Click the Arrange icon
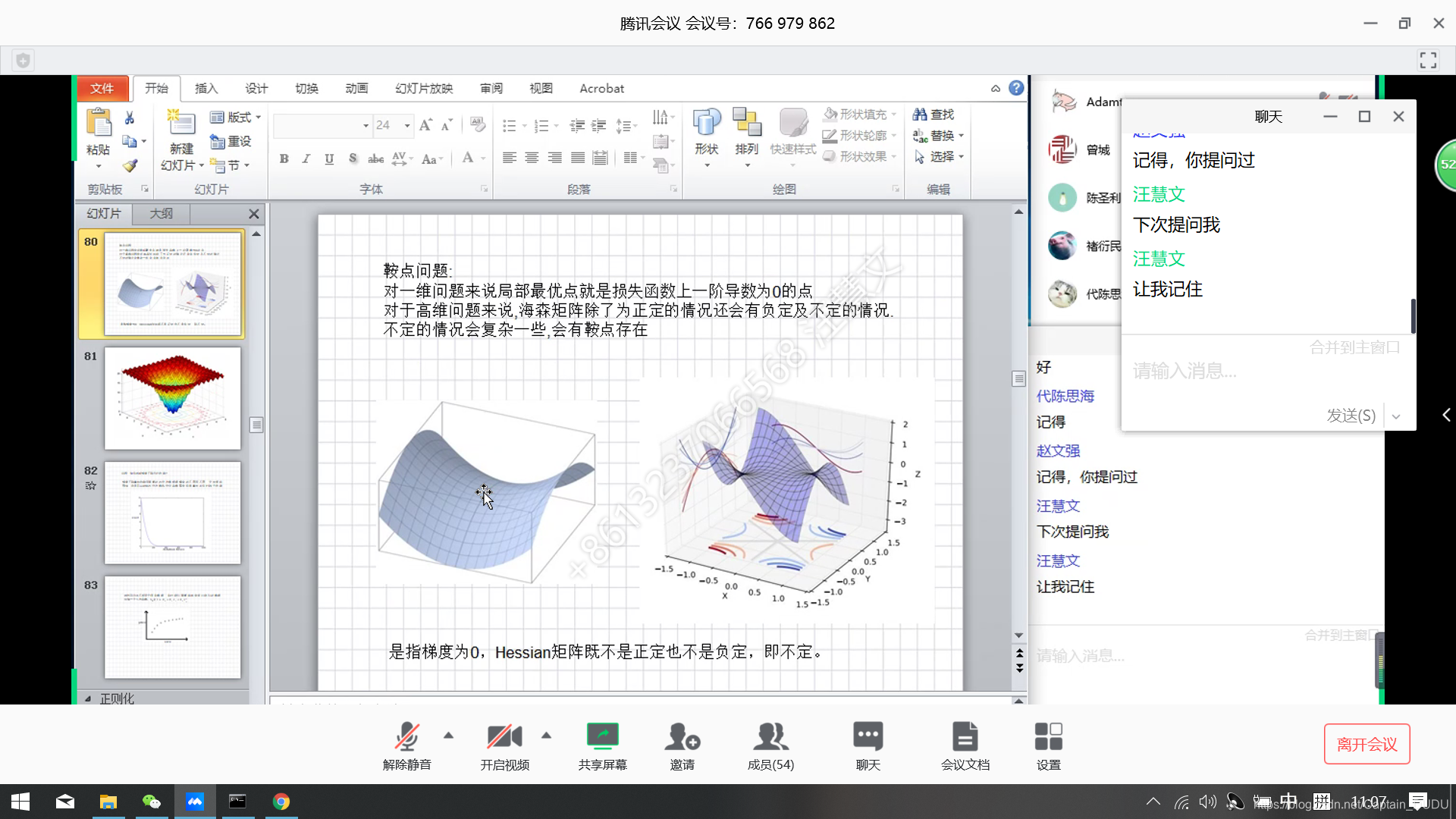Screen dimensions: 1456x819 coord(747,122)
